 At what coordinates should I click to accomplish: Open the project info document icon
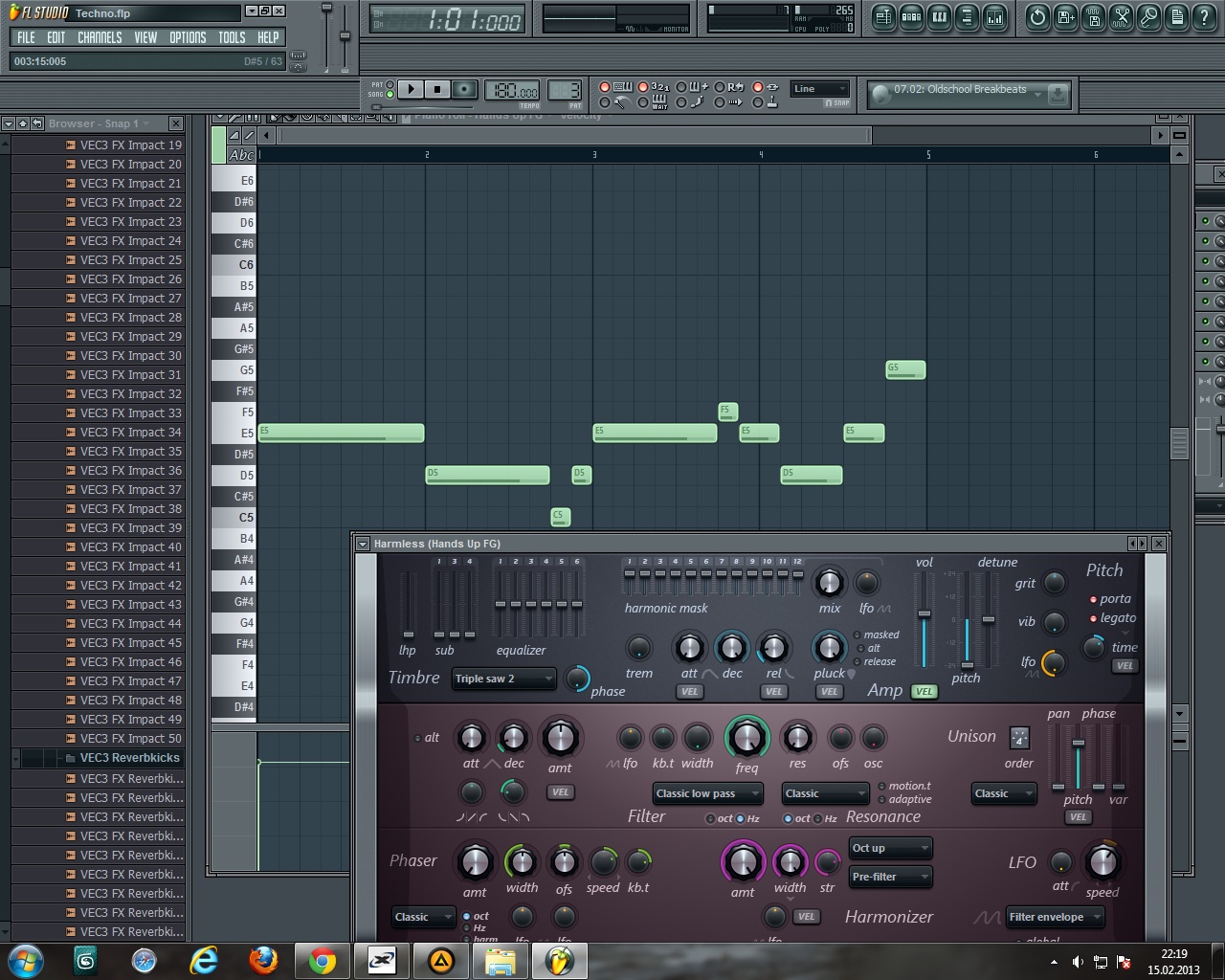pyautogui.click(x=1177, y=16)
